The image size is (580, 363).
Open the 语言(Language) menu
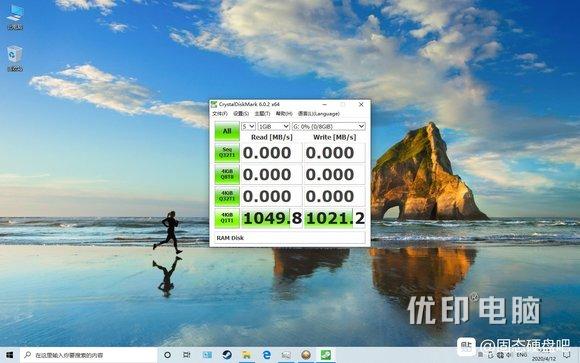pos(319,114)
